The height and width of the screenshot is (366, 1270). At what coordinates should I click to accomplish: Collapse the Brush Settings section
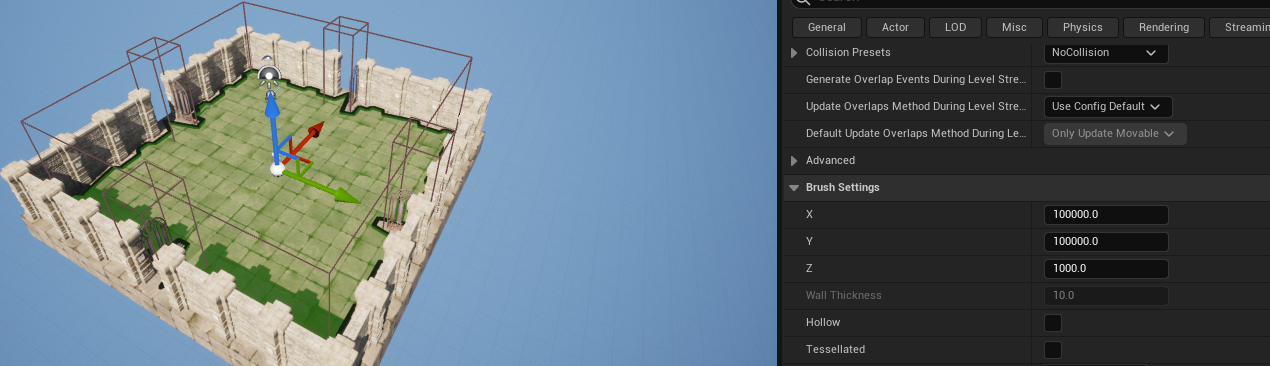point(795,187)
